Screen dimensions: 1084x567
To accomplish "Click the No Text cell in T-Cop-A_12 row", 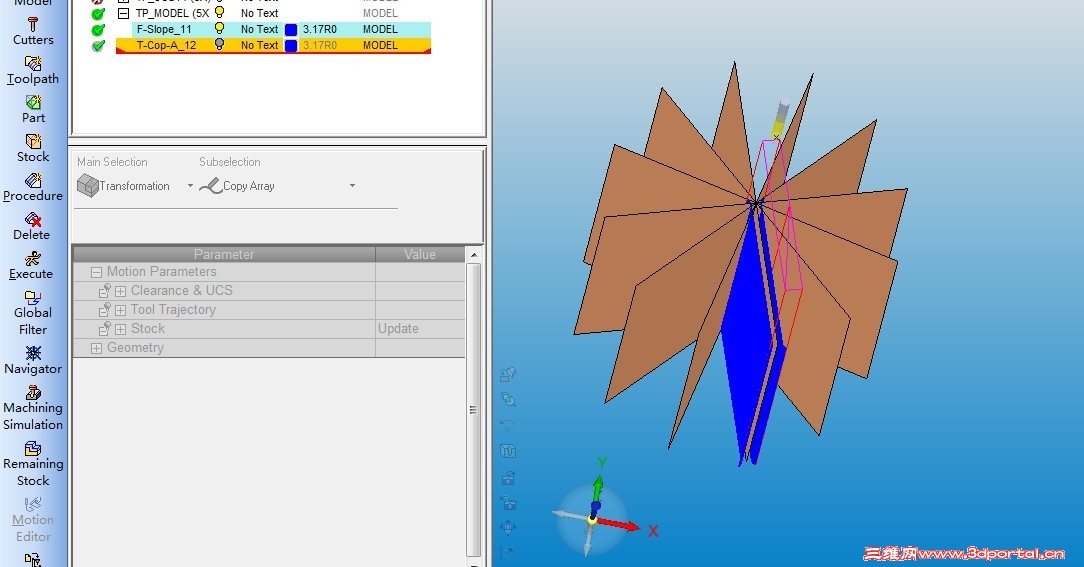I will 259,45.
